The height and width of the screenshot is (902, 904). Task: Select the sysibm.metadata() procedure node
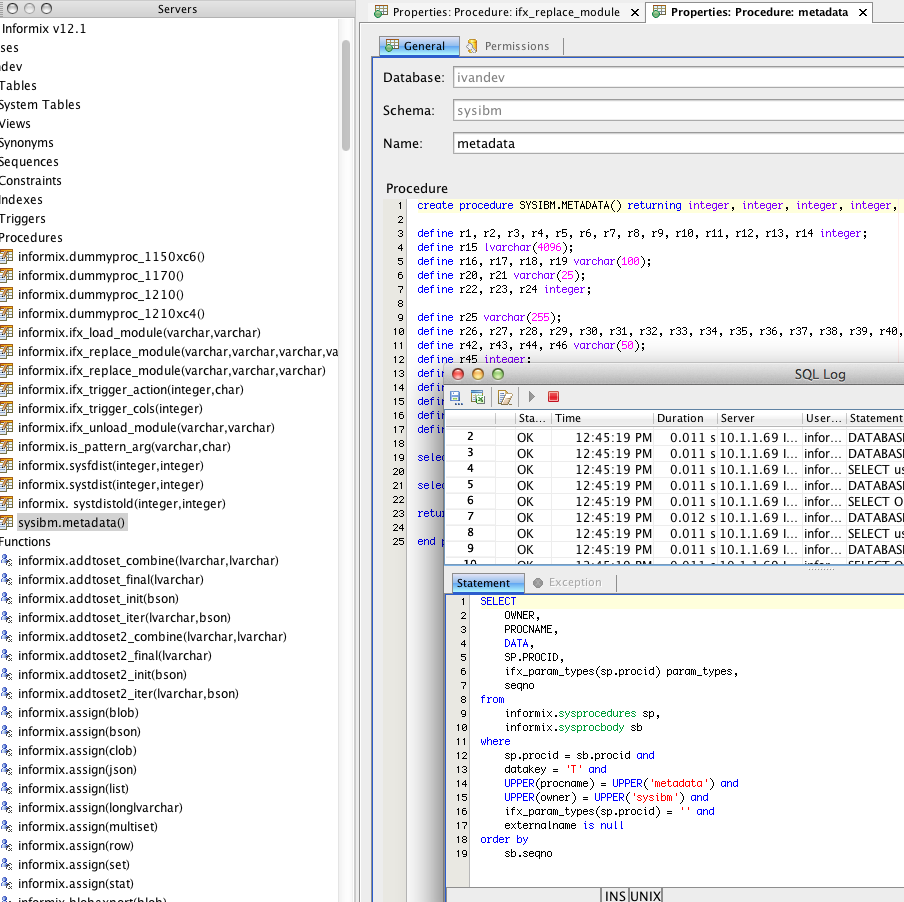[72, 522]
